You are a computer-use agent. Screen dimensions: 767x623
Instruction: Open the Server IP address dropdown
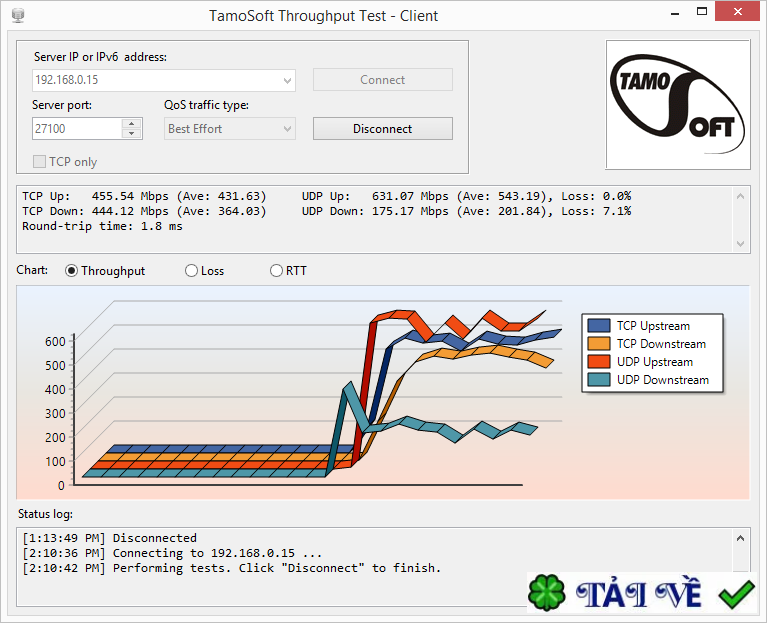288,80
